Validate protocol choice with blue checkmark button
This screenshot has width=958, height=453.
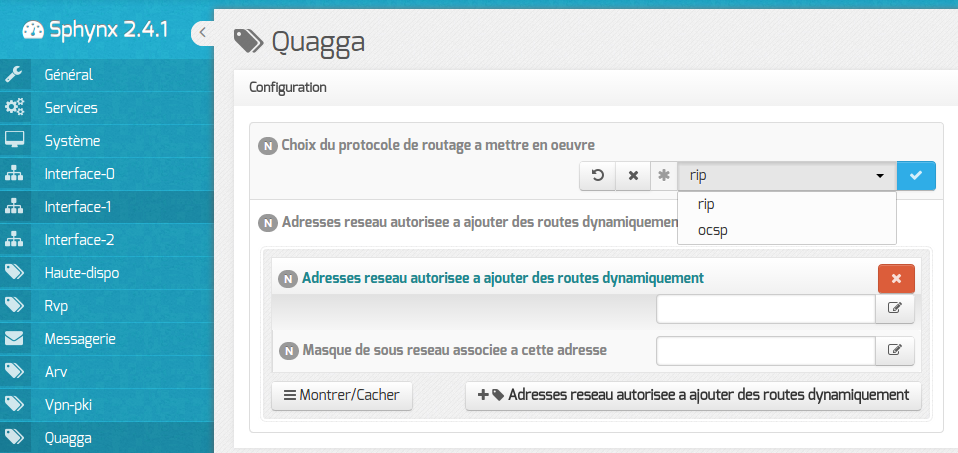916,176
